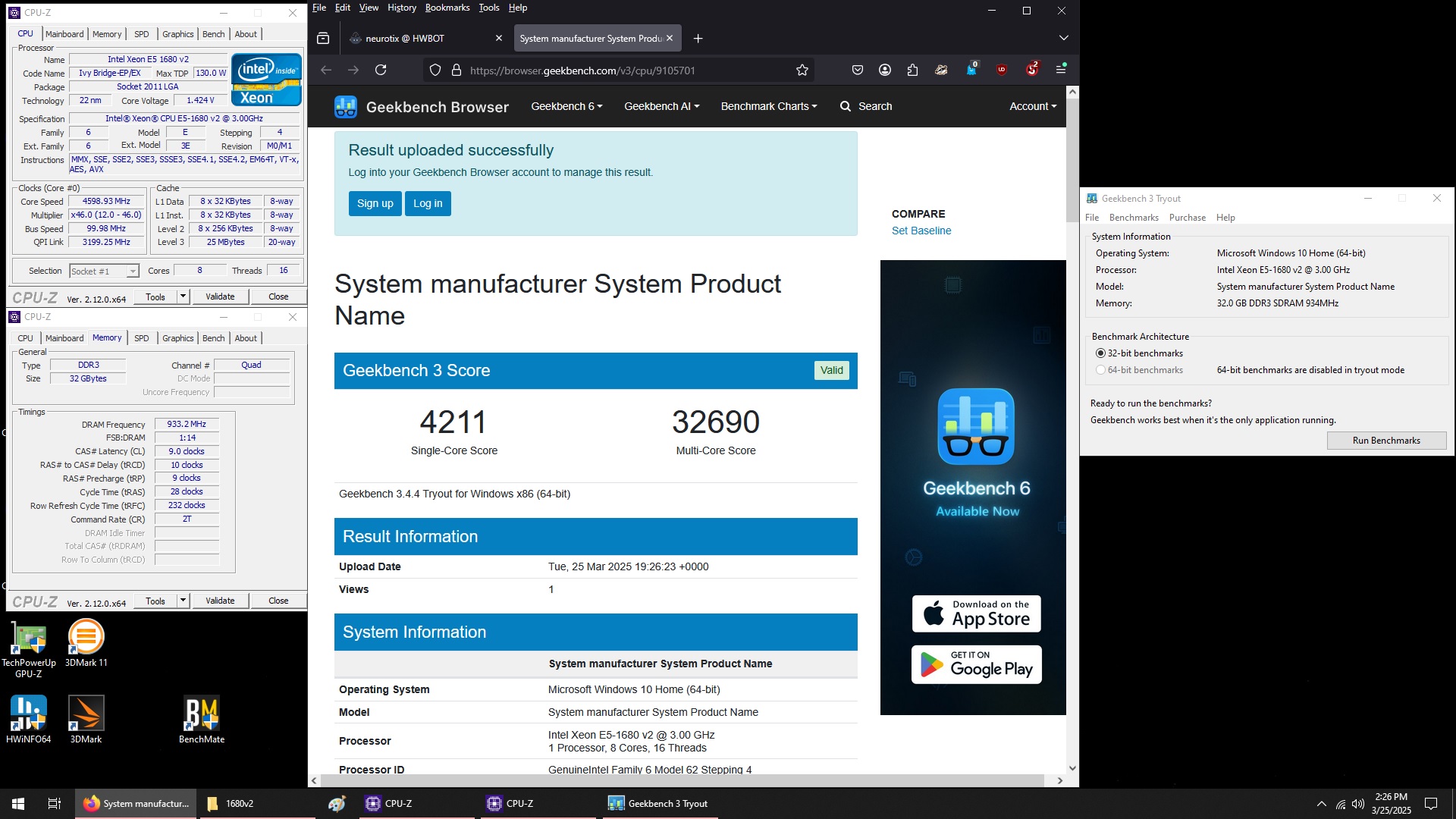Click Sign up button
This screenshot has height=819, width=1456.
(x=375, y=203)
